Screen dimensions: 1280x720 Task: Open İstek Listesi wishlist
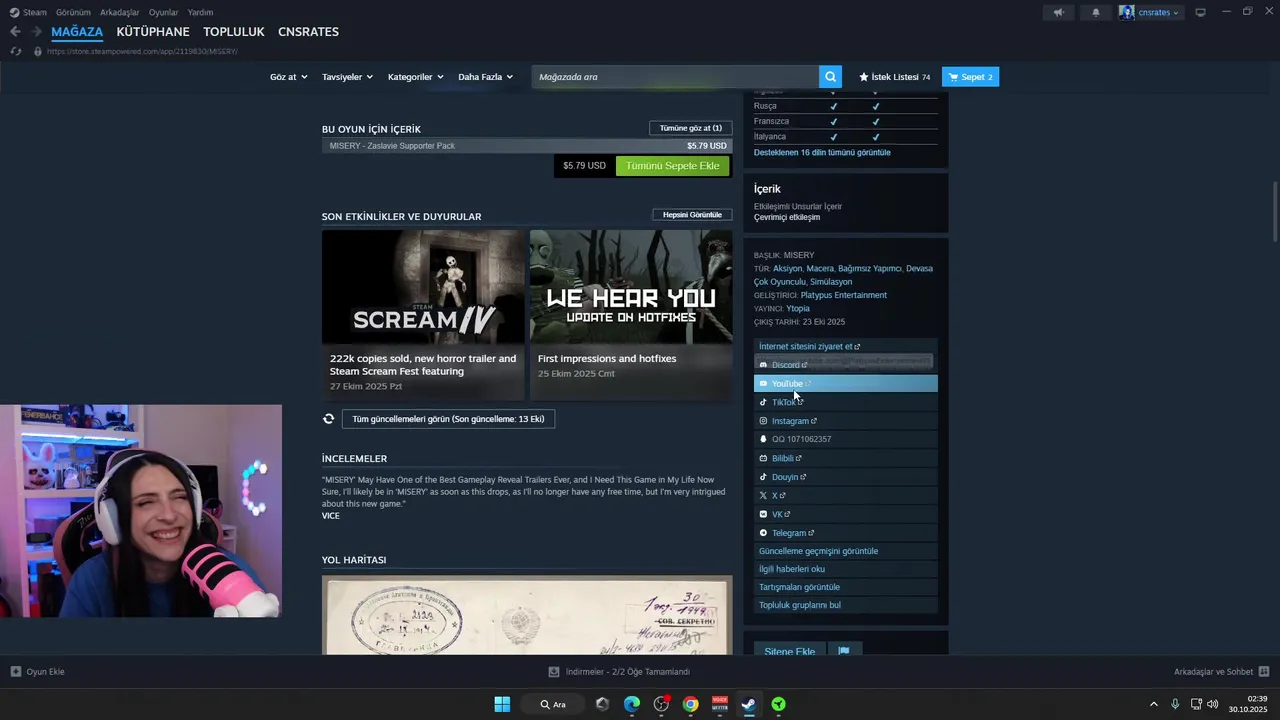click(895, 77)
